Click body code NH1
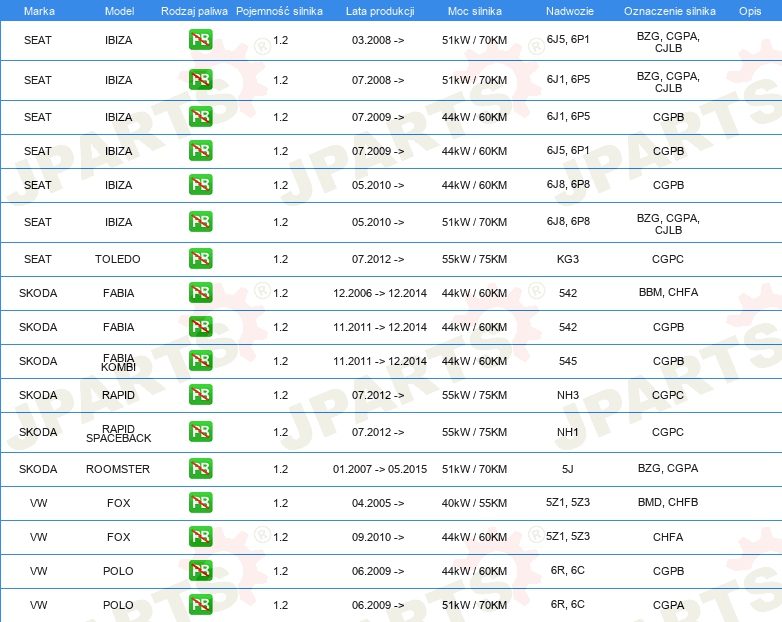 568,432
